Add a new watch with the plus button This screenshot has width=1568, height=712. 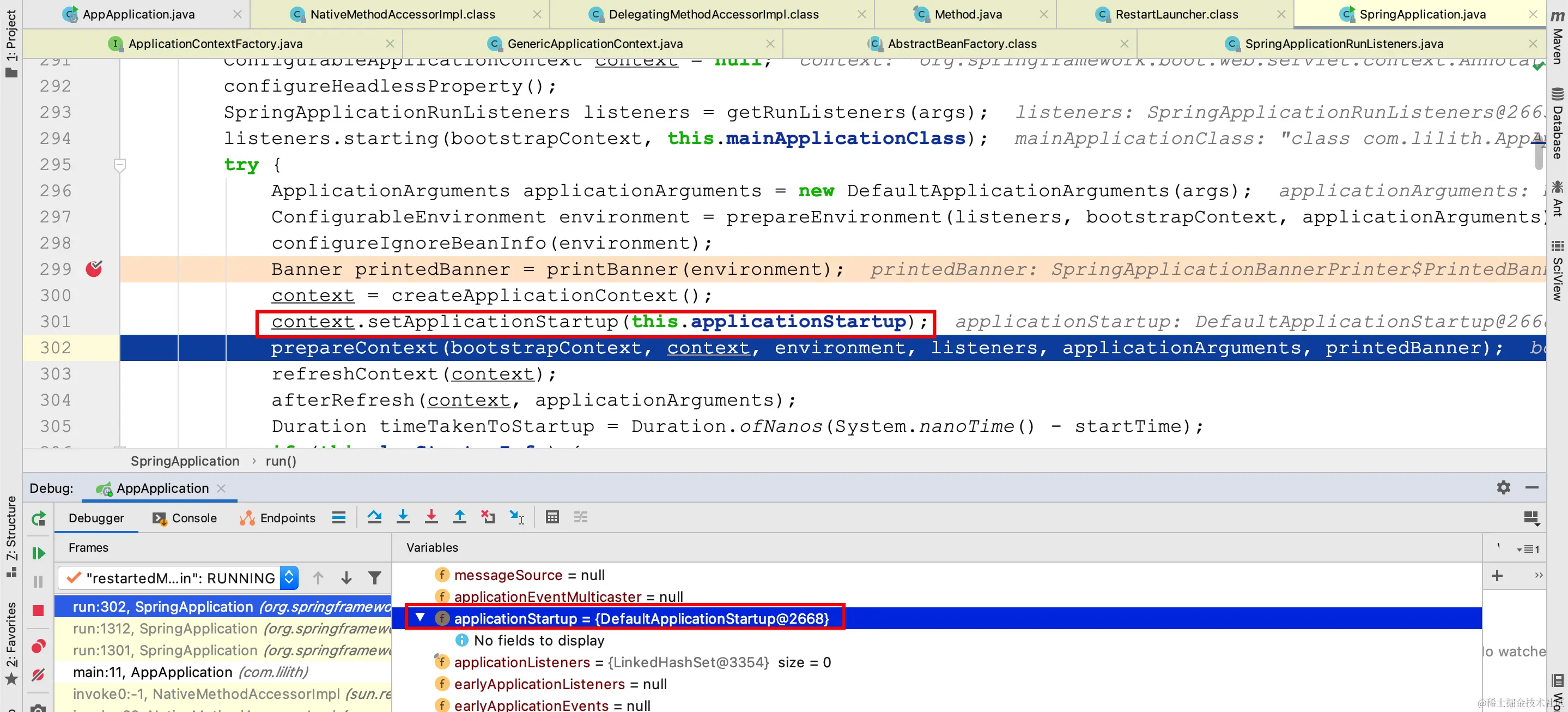pos(1497,576)
